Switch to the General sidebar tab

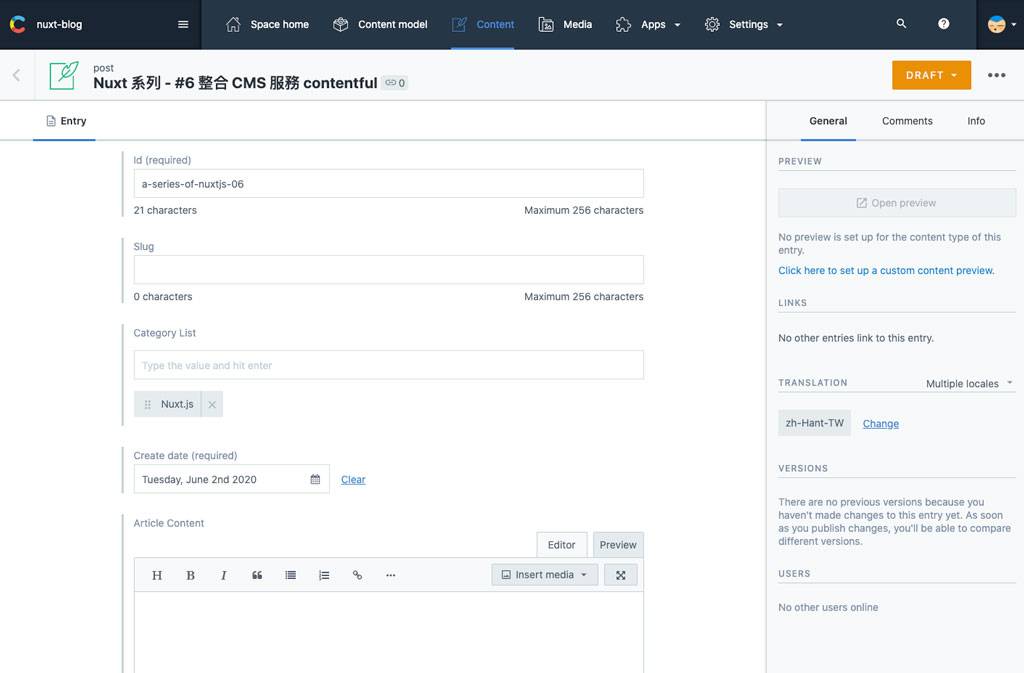(x=828, y=121)
